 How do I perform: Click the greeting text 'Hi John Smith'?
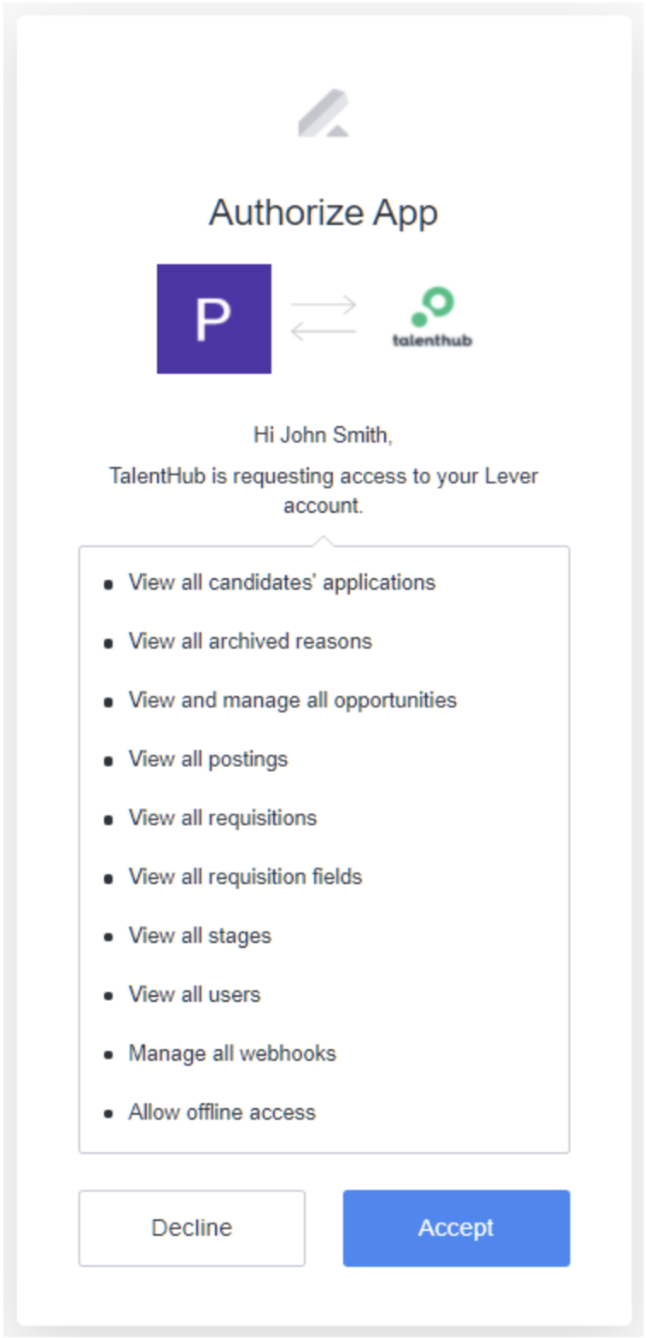tap(323, 435)
